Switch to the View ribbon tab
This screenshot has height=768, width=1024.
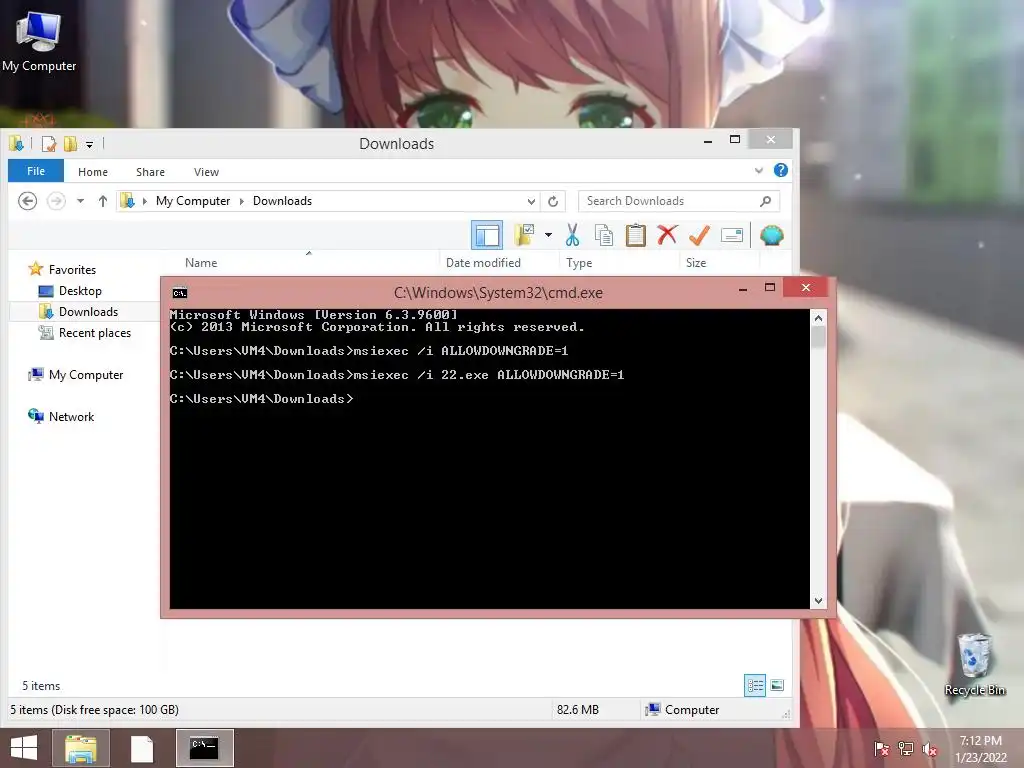tap(206, 172)
